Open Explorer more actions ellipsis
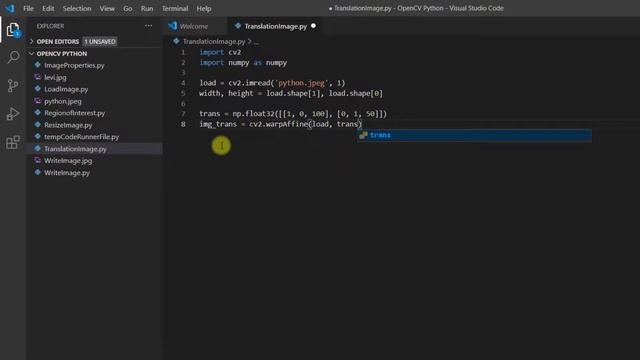The height and width of the screenshot is (360, 640). (148, 26)
